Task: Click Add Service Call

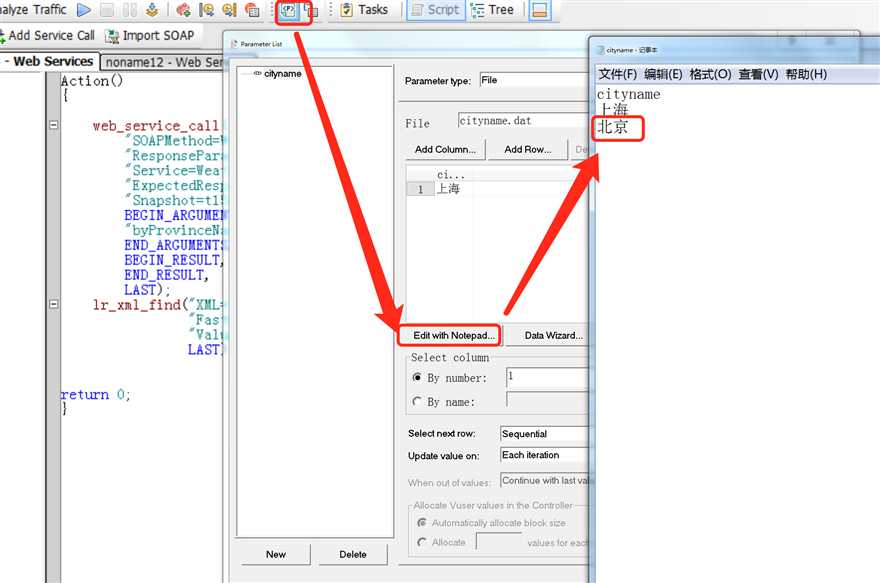Action: tap(48, 35)
